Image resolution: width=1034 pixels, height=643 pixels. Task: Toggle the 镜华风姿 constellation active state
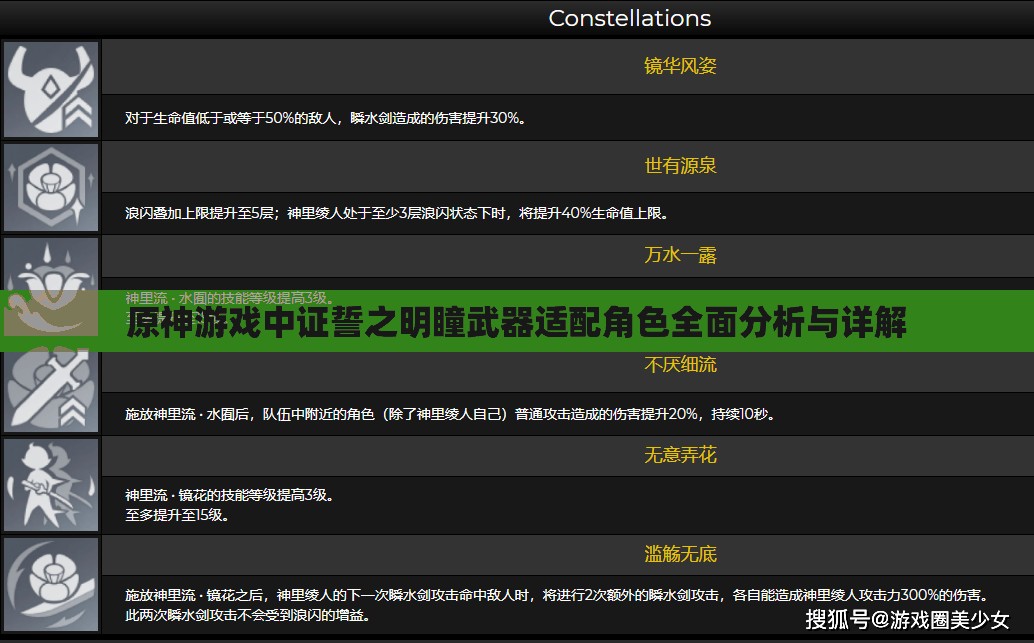[680, 66]
